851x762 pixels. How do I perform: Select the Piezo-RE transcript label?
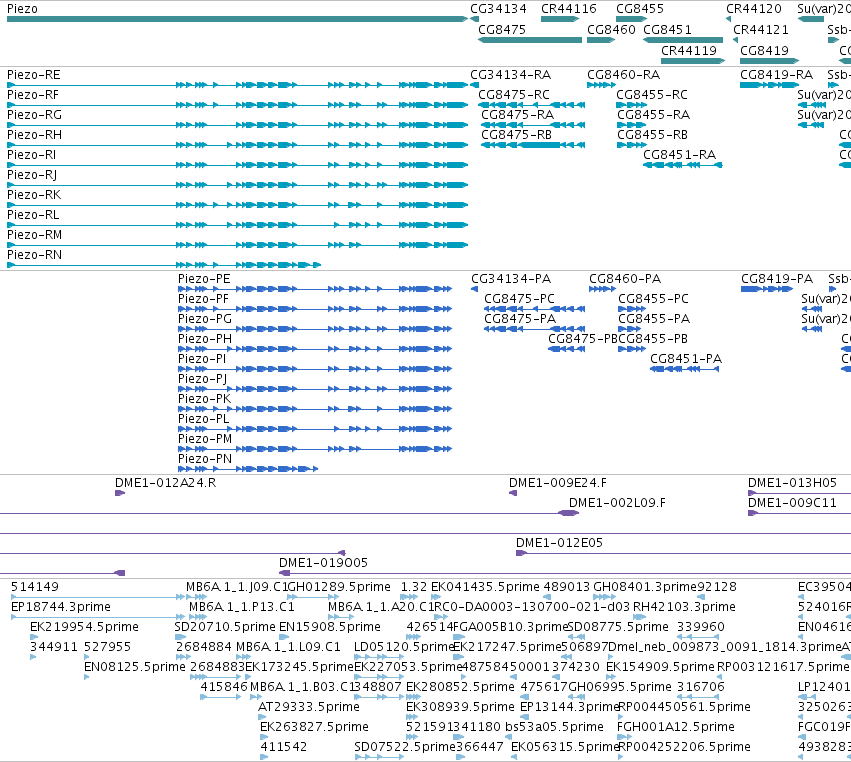coord(34,74)
